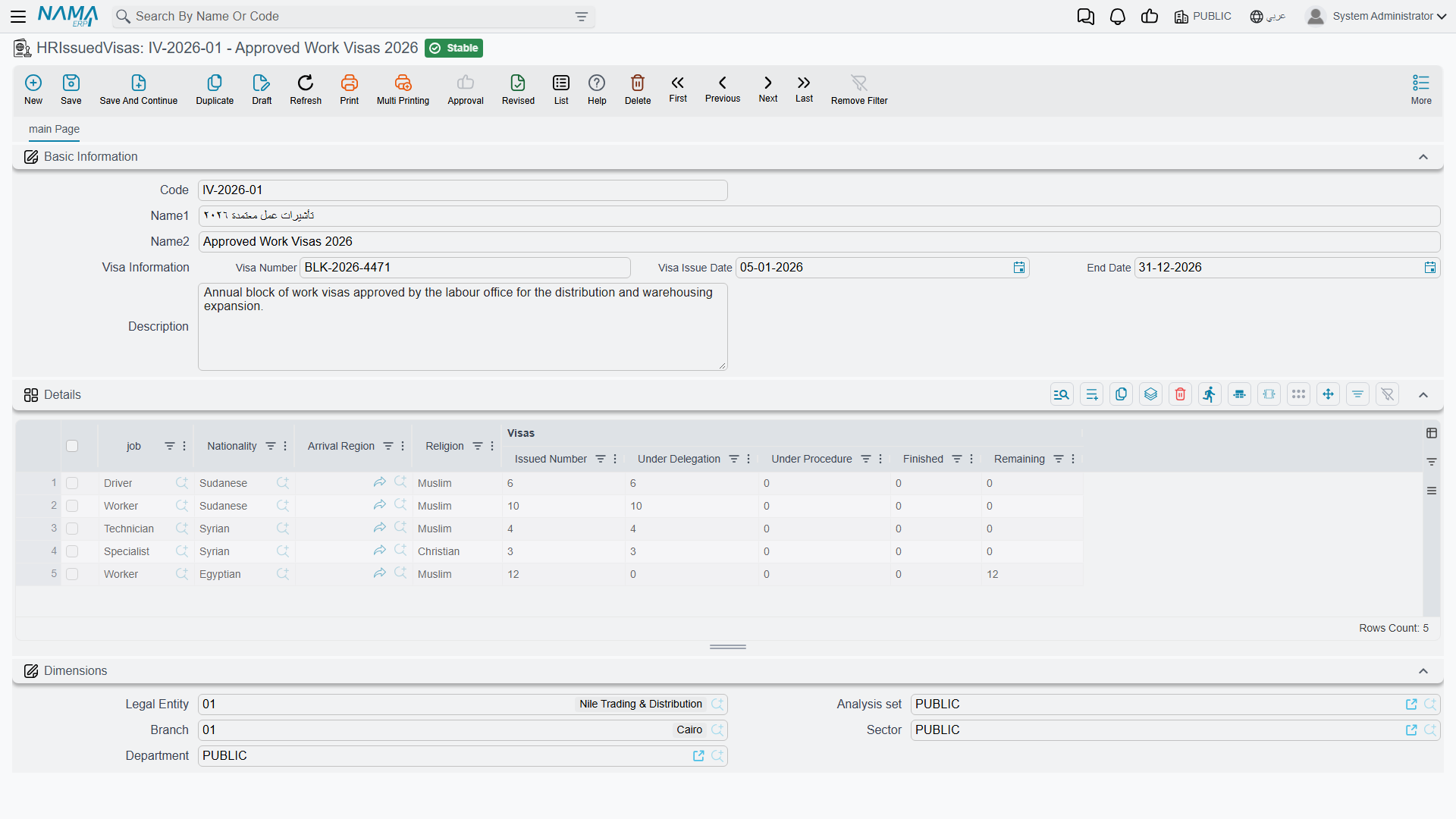Print the document

[350, 89]
